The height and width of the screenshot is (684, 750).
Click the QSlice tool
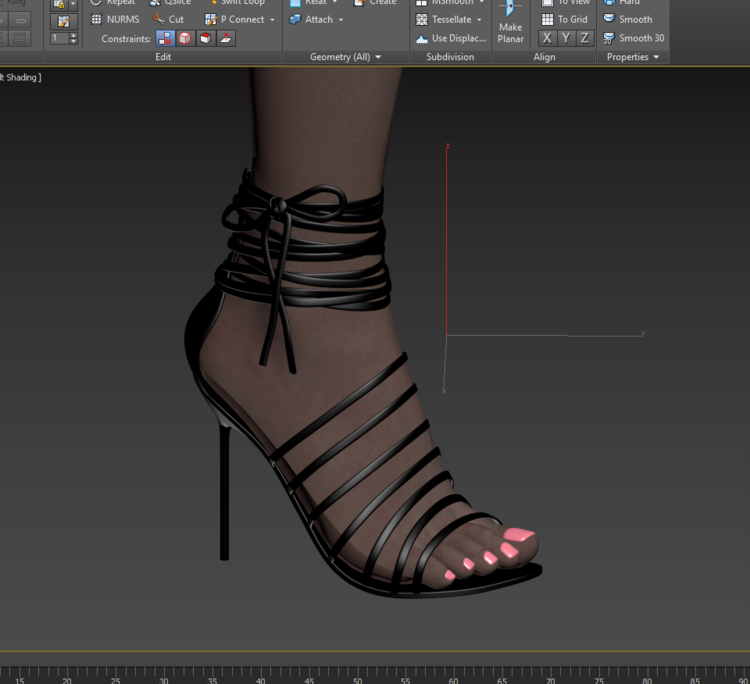point(170,2)
